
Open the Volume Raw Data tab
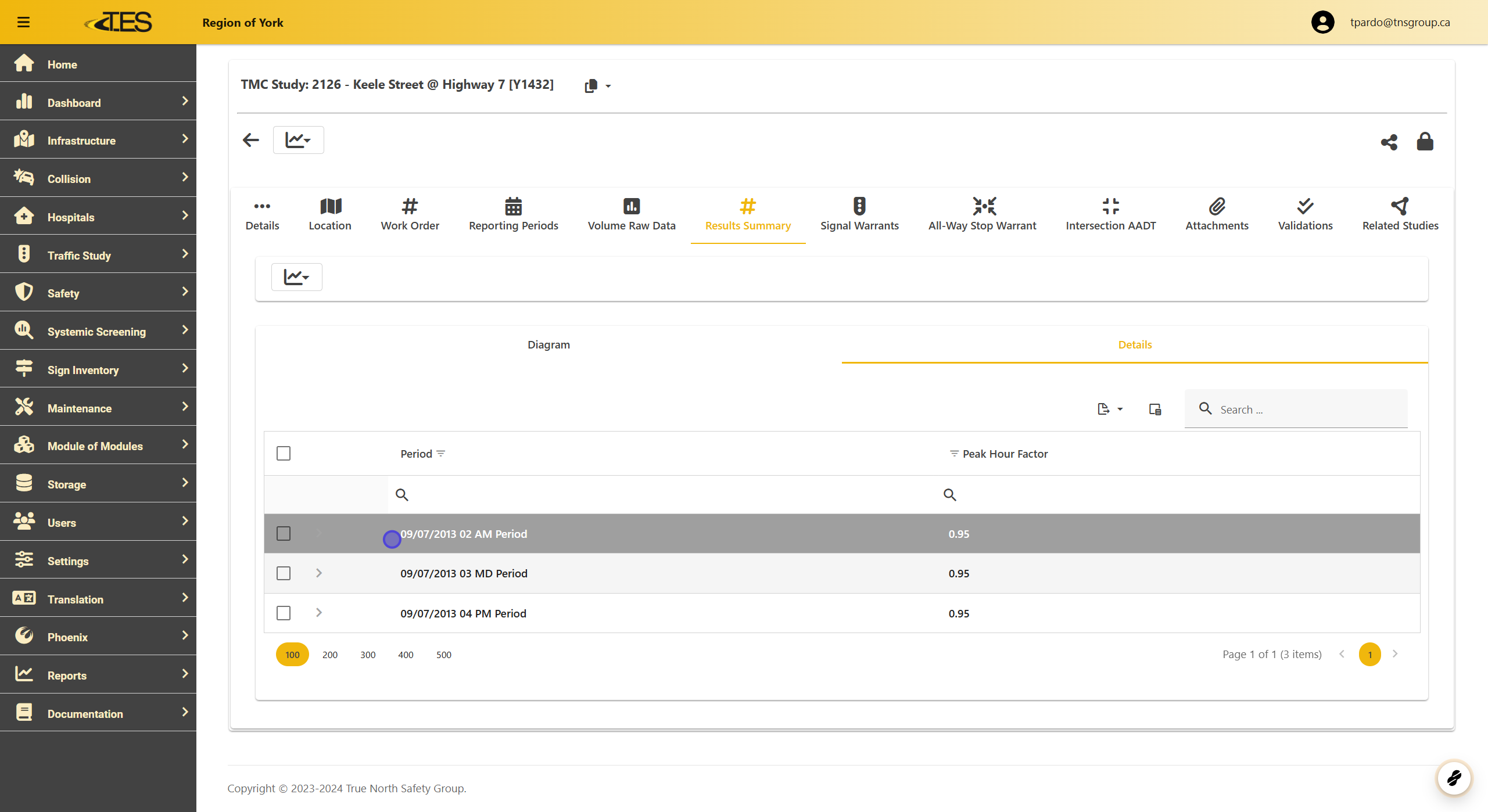[x=631, y=214]
